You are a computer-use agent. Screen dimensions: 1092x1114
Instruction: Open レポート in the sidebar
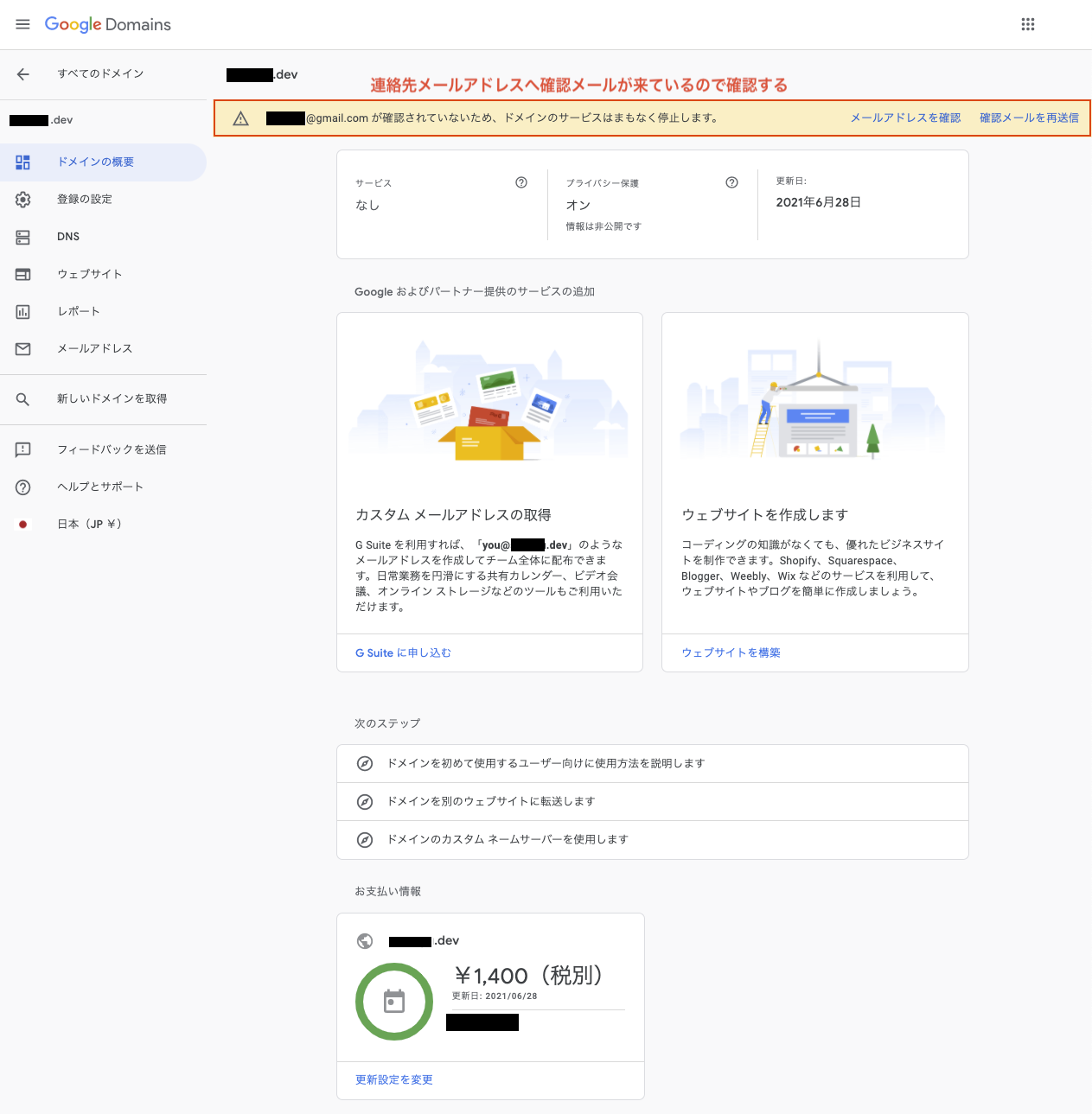click(x=103, y=312)
